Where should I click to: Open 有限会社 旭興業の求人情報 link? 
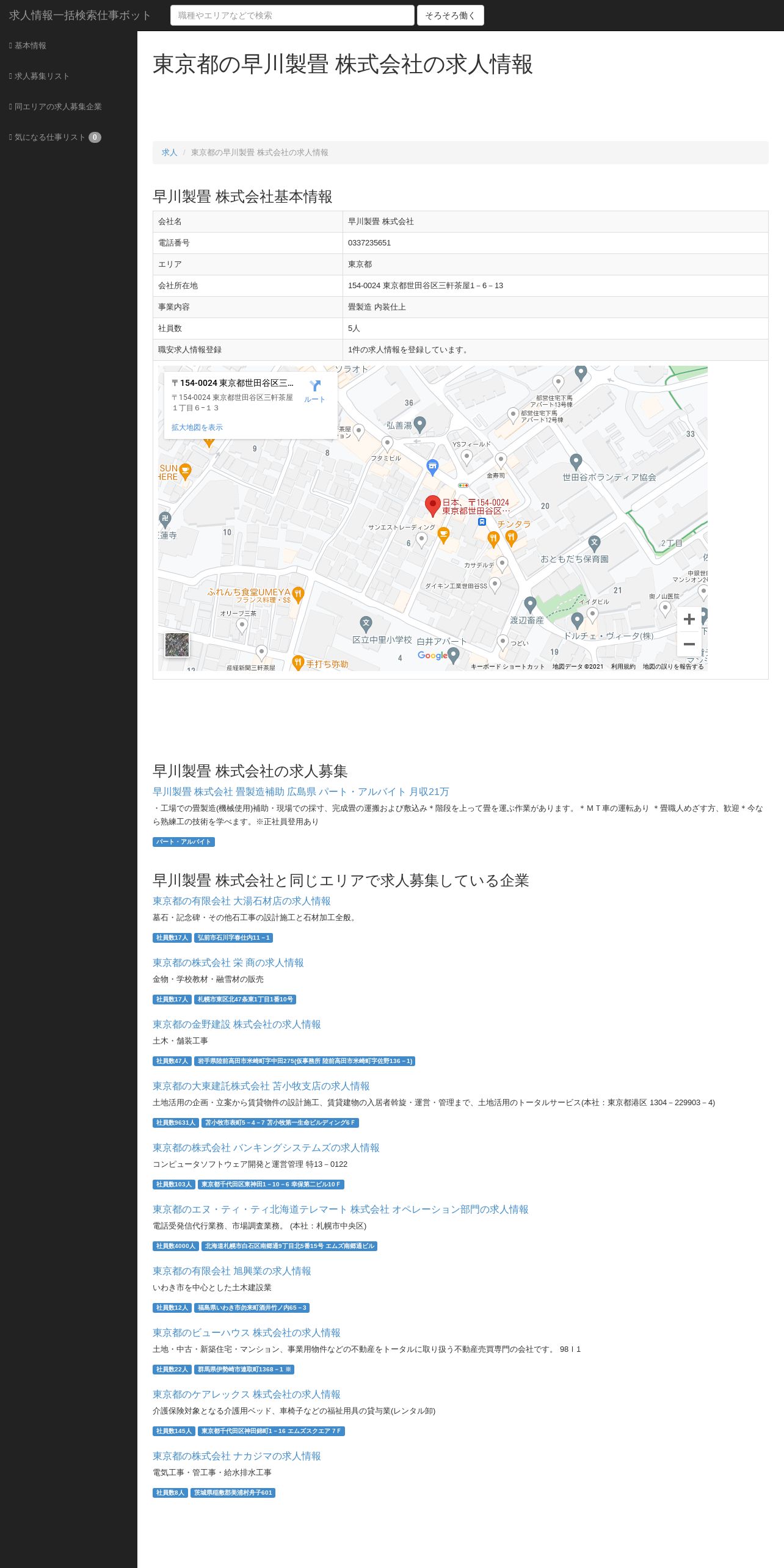(231, 1271)
